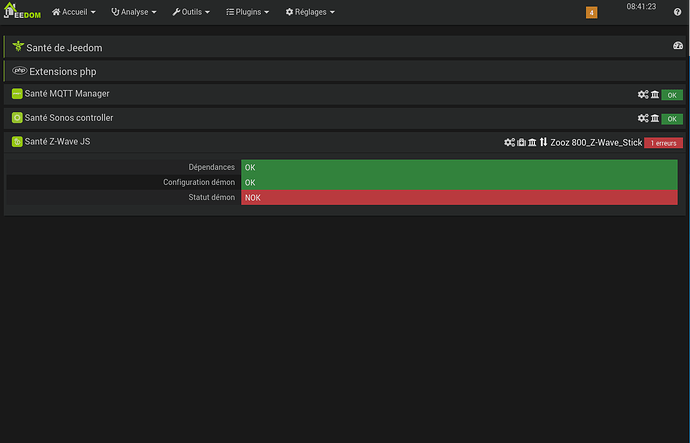Image resolution: width=690 pixels, height=443 pixels.
Task: Open the Outils menu
Action: click(x=191, y=12)
